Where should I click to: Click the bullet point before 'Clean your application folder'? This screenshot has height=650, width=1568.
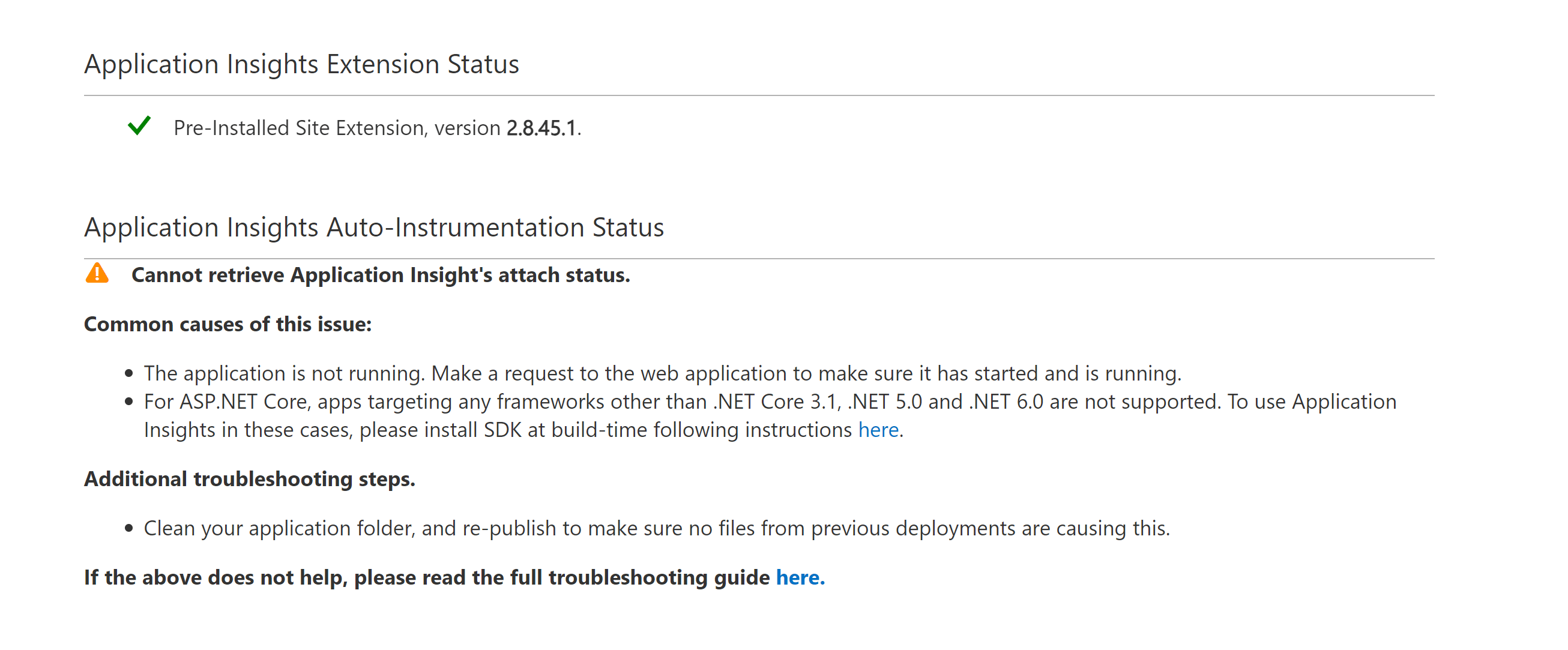click(x=128, y=528)
